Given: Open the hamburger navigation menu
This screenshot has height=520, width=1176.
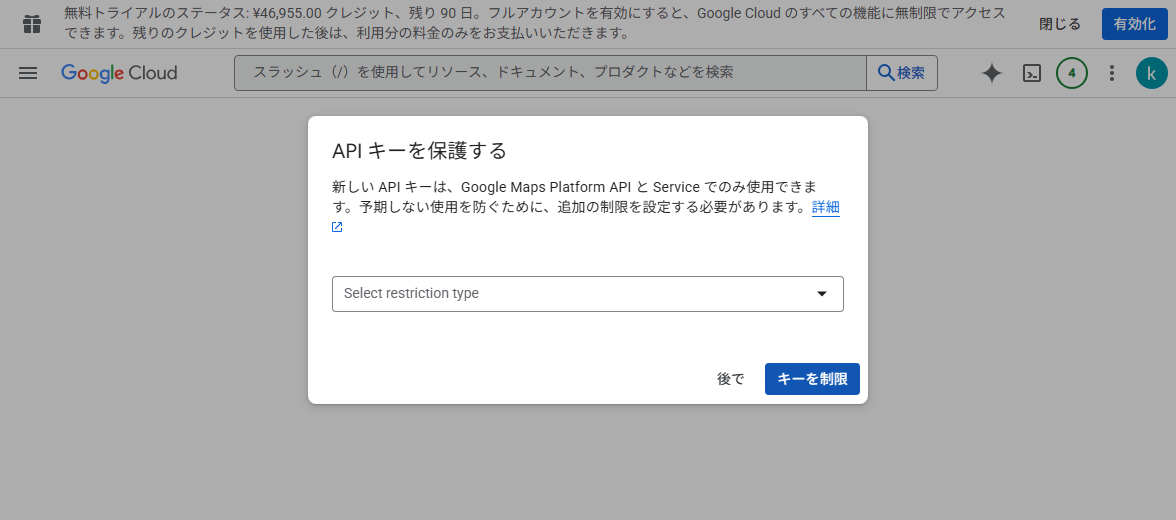Looking at the screenshot, I should 28,73.
